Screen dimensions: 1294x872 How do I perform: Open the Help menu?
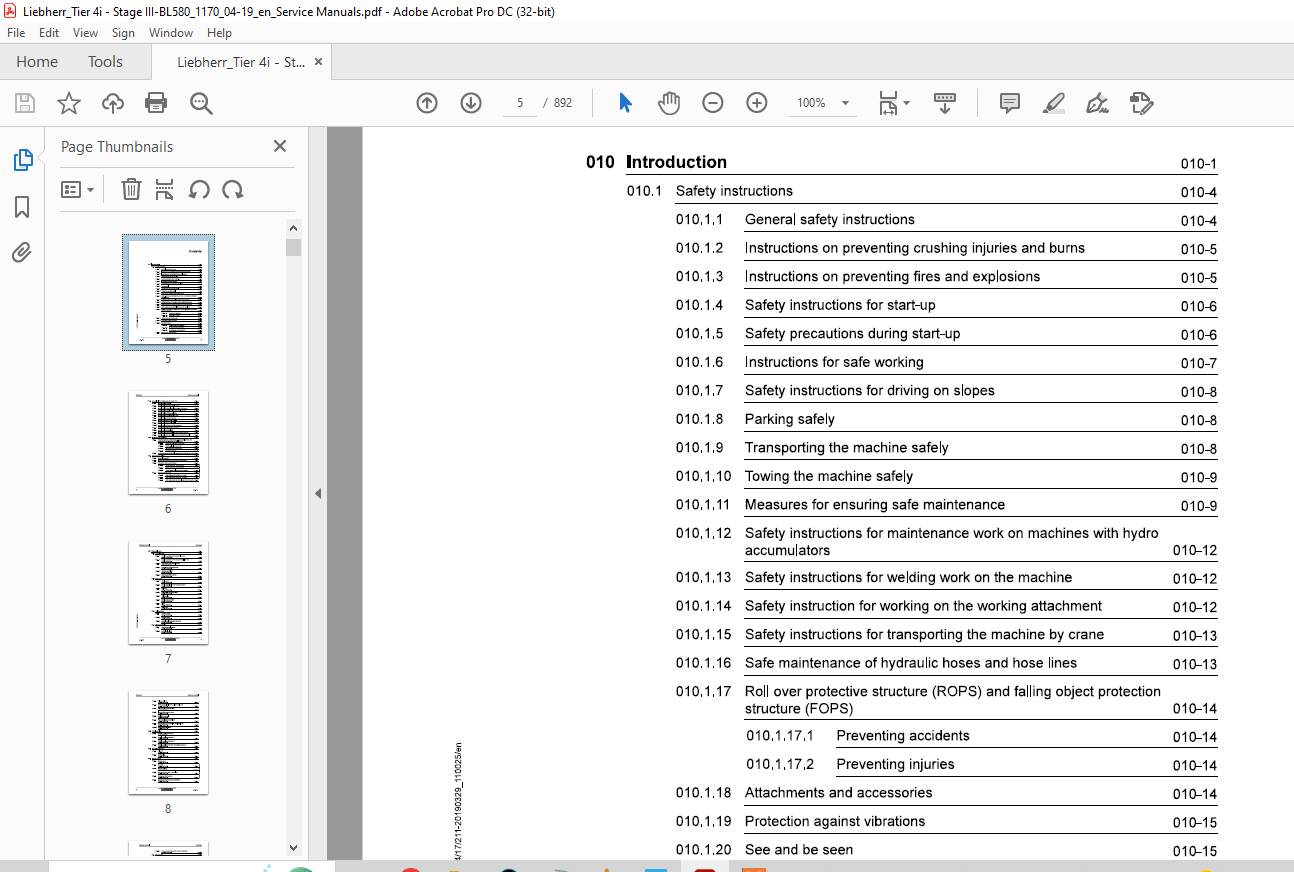219,33
